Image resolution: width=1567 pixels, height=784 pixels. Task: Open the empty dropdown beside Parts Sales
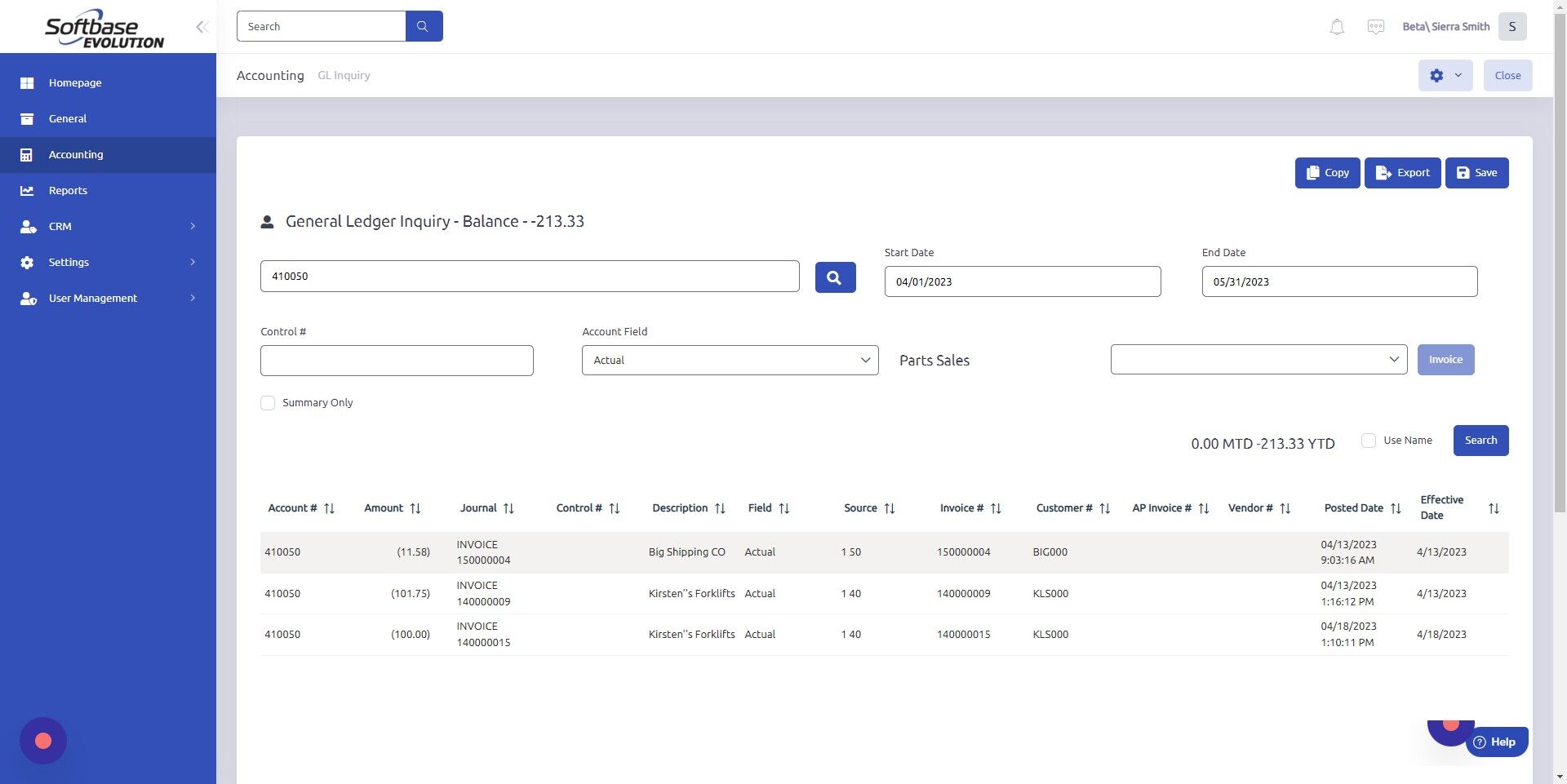tap(1258, 360)
